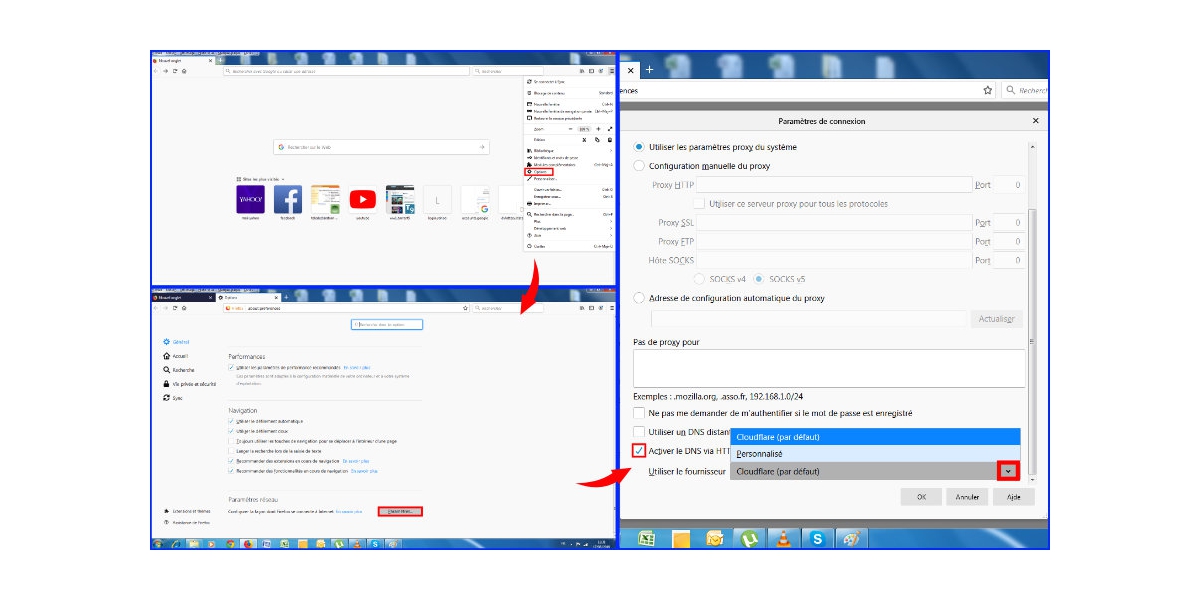This screenshot has height=600, width=1200.
Task: Click Quitter in the Firefox menu
Action: coord(570,246)
